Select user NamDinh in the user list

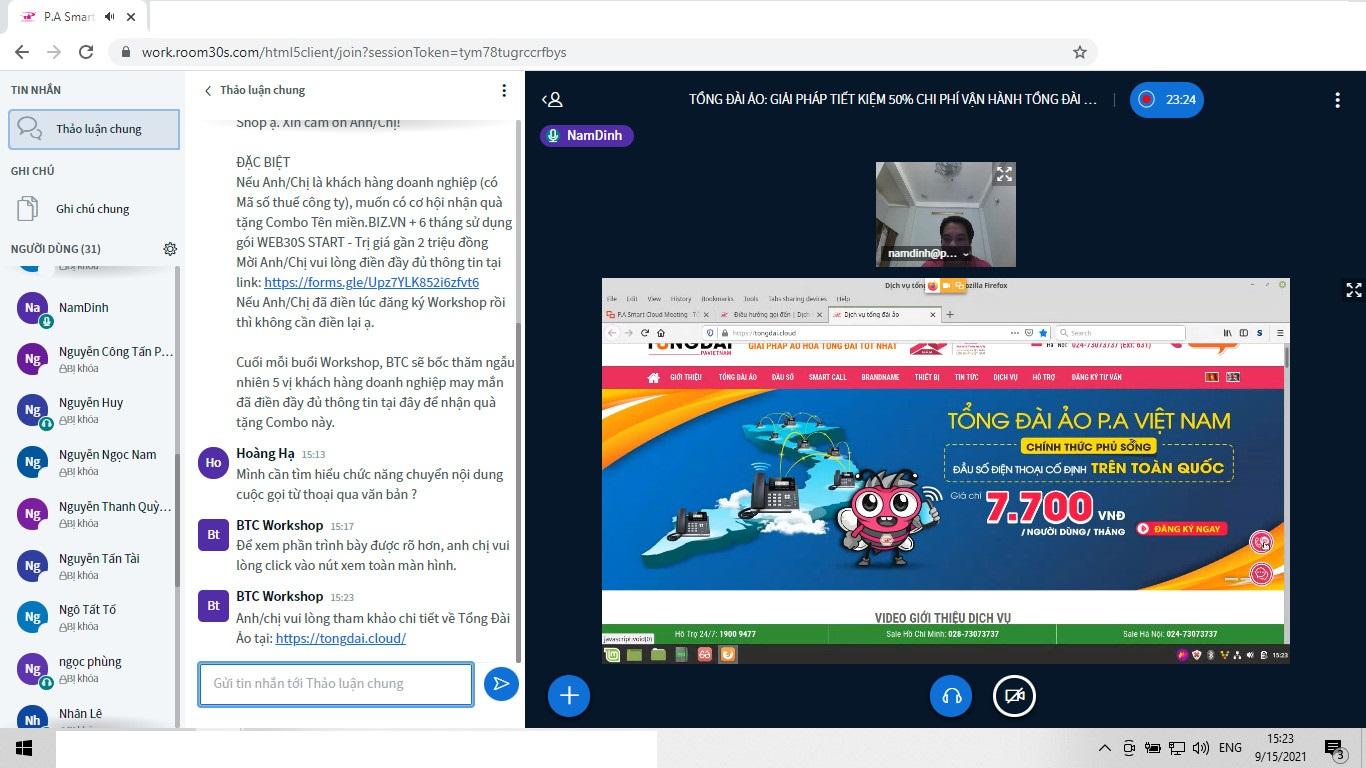point(94,308)
